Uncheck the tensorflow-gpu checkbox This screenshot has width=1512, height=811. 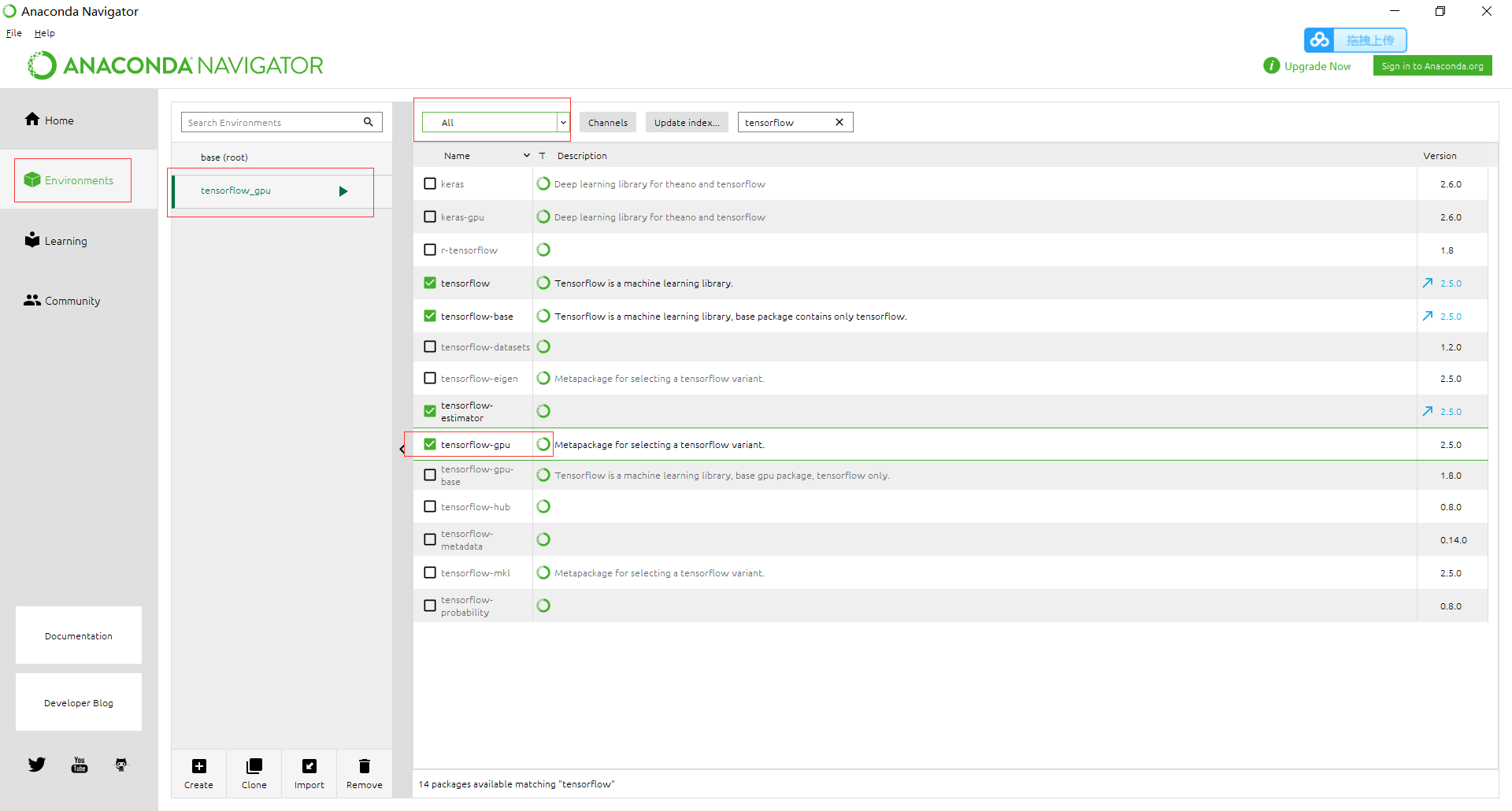click(x=430, y=444)
